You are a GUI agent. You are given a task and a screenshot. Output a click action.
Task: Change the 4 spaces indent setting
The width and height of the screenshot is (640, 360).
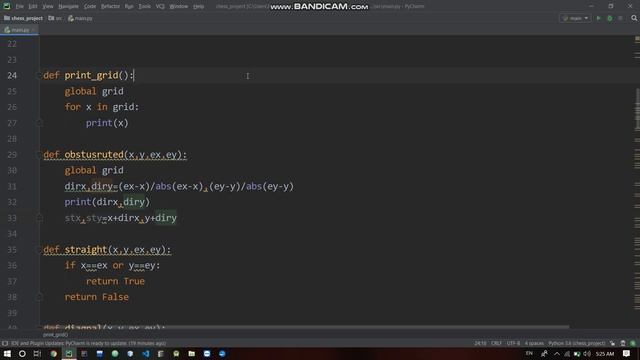tap(534, 344)
